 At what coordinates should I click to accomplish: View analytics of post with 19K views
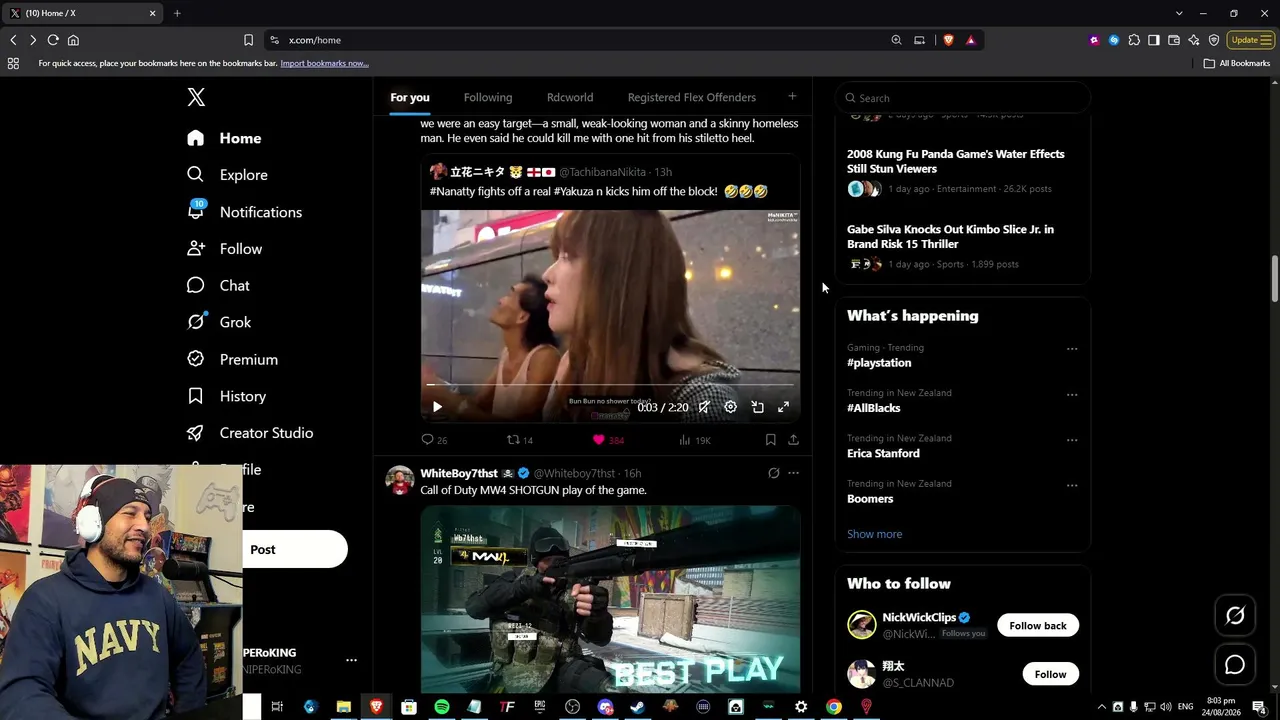pos(694,440)
